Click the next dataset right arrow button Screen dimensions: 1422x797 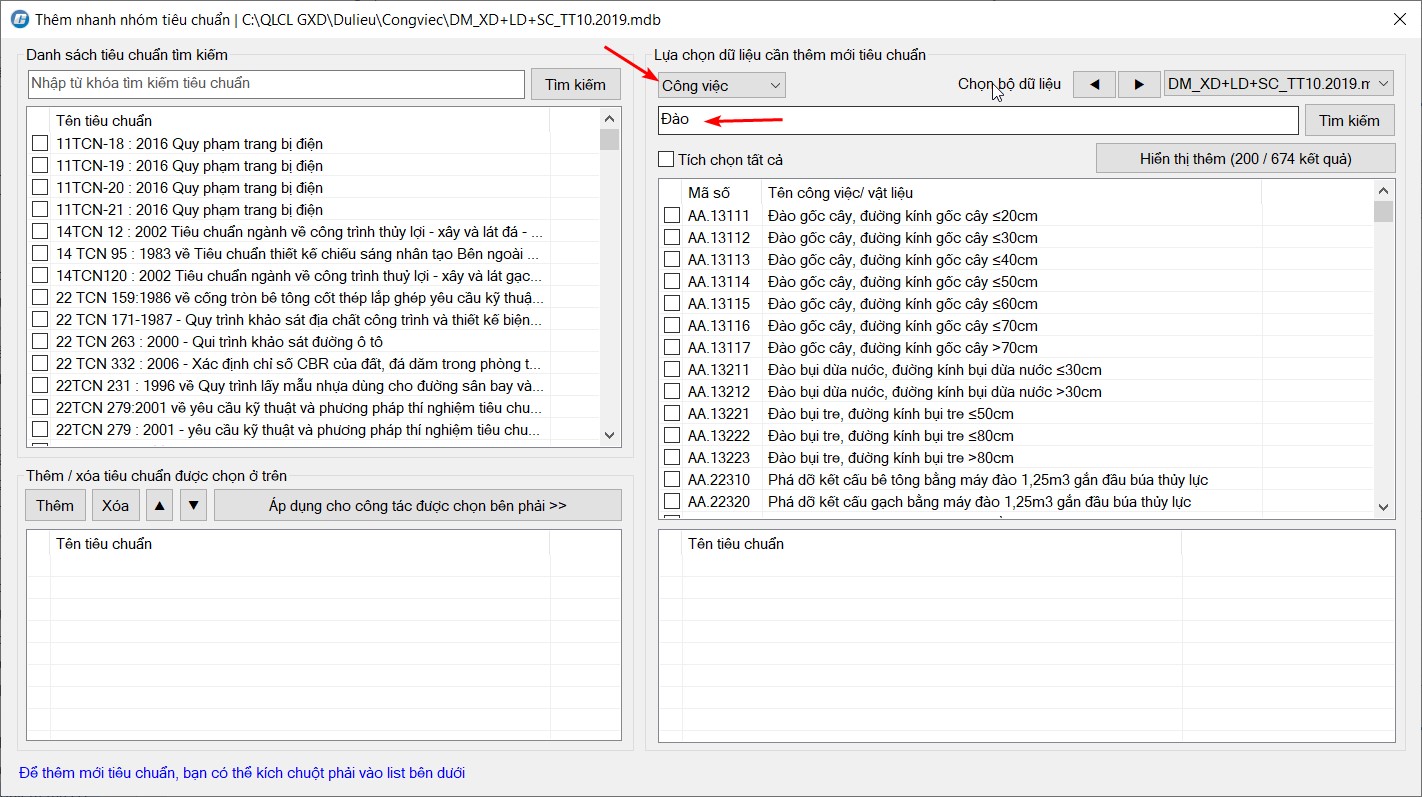click(x=1138, y=85)
